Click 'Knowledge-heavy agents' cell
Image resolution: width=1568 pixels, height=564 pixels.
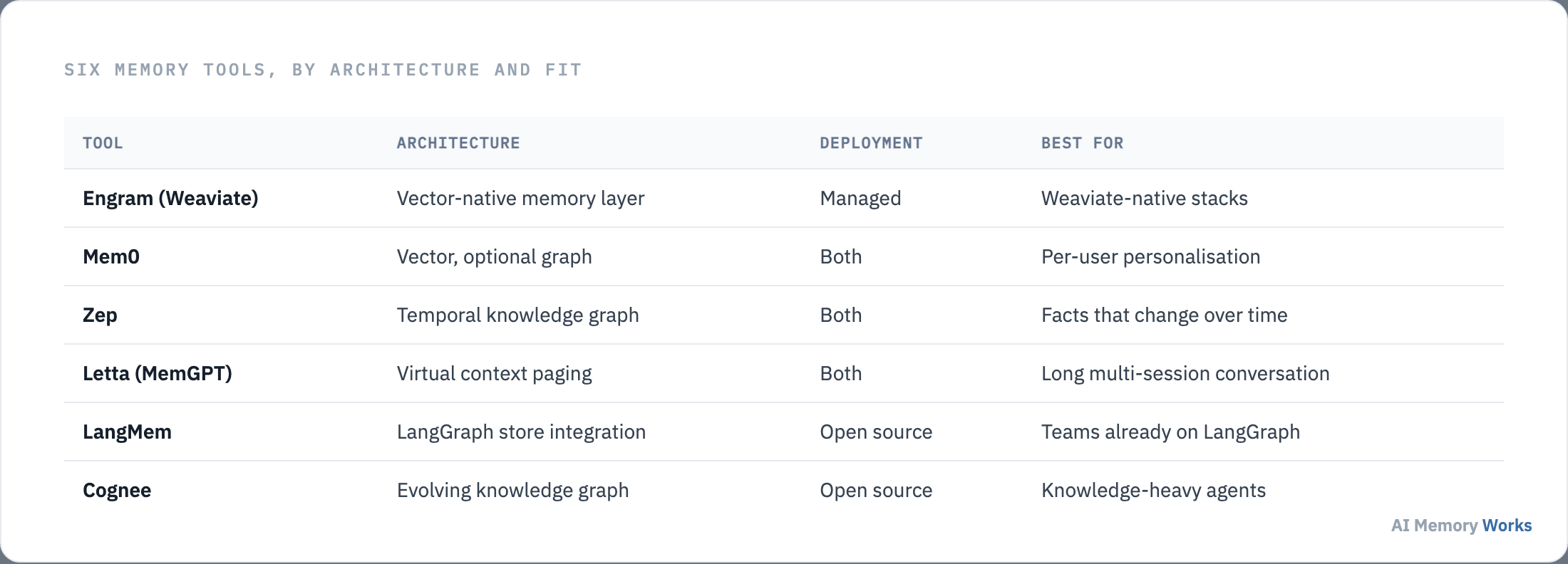tap(1153, 491)
